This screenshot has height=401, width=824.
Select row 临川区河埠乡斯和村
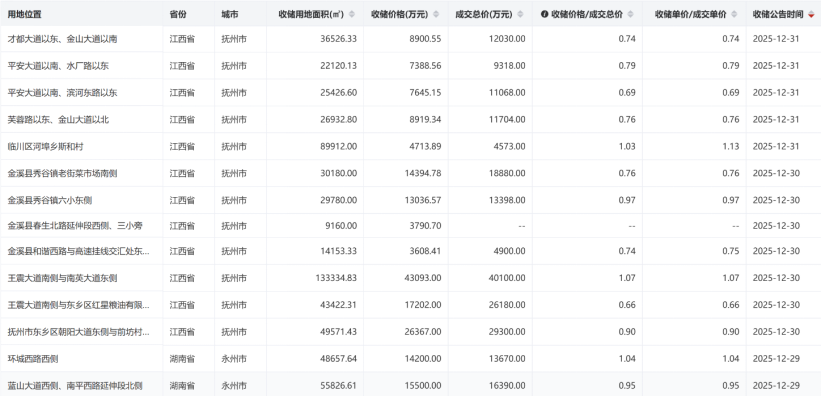coord(412,146)
